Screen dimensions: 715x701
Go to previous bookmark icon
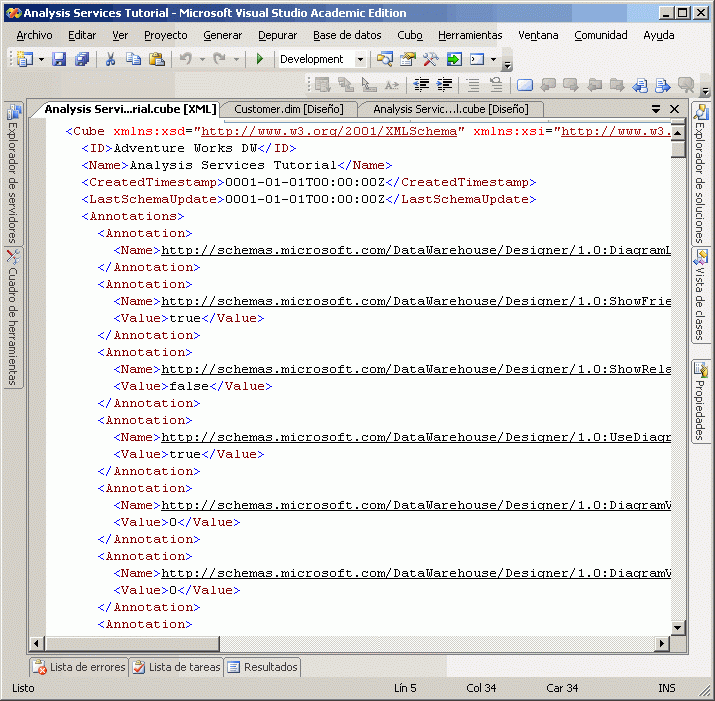[548, 85]
